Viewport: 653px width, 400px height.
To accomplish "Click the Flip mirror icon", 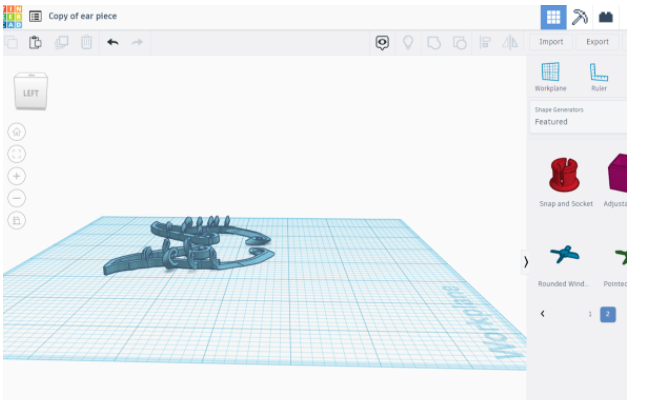I will pos(510,42).
